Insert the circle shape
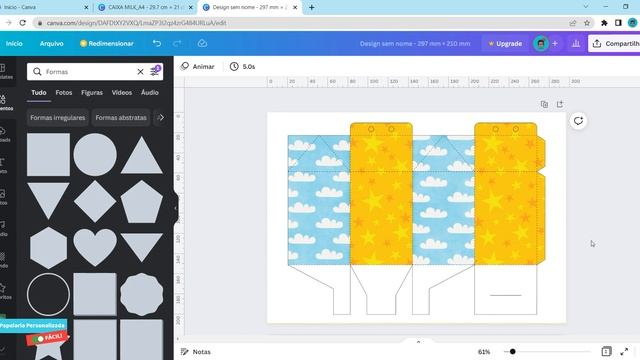 point(95,155)
